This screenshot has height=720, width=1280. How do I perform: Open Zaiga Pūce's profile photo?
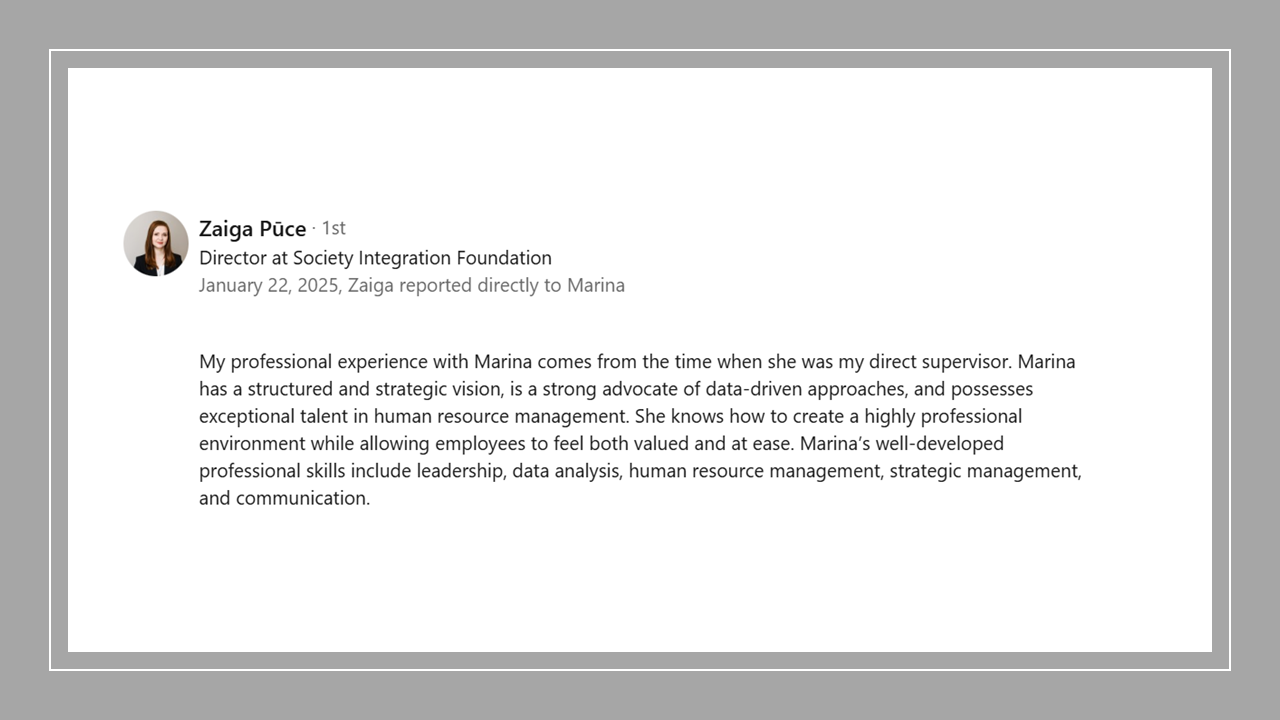pos(156,243)
